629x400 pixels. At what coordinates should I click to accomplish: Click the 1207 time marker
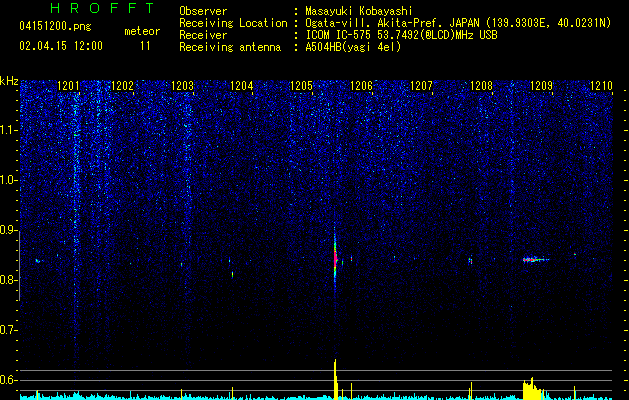pos(422,86)
